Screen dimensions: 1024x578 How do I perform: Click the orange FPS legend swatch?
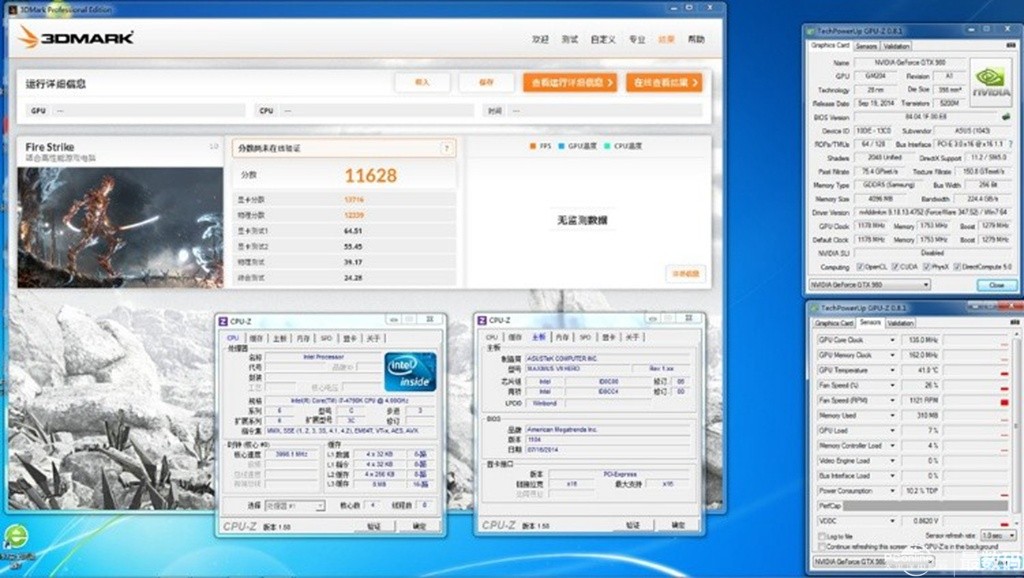tap(533, 146)
